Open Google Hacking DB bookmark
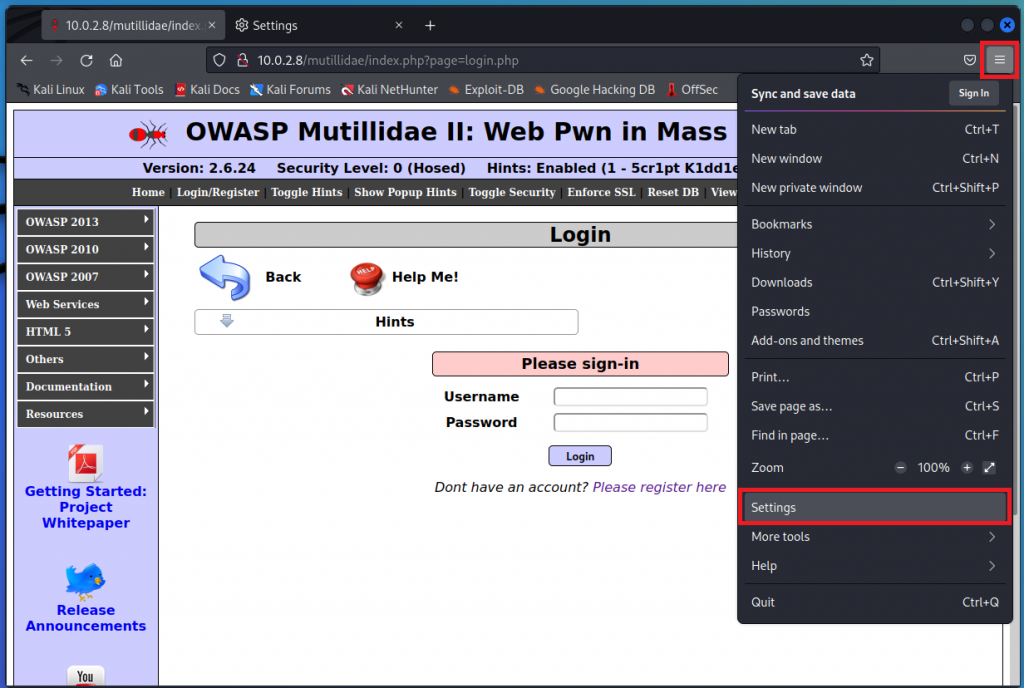Viewport: 1024px width, 688px height. [594, 89]
